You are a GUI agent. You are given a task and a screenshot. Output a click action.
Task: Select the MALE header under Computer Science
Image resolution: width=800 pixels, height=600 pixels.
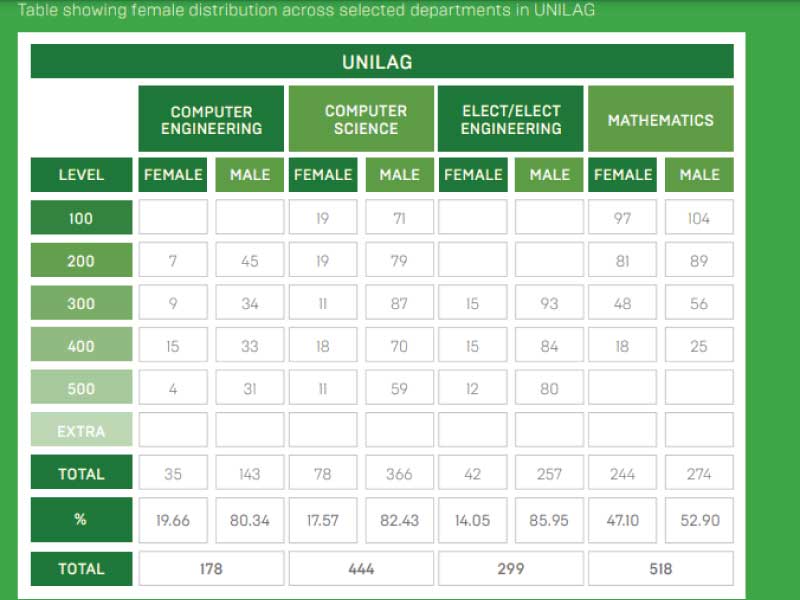(399, 174)
